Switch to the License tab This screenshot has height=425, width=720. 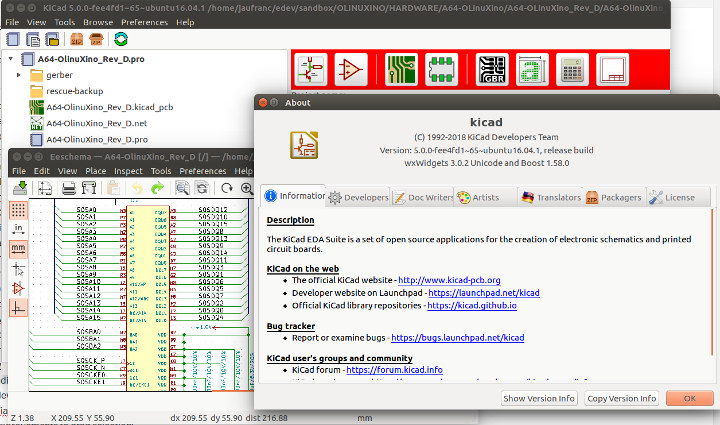tap(678, 197)
